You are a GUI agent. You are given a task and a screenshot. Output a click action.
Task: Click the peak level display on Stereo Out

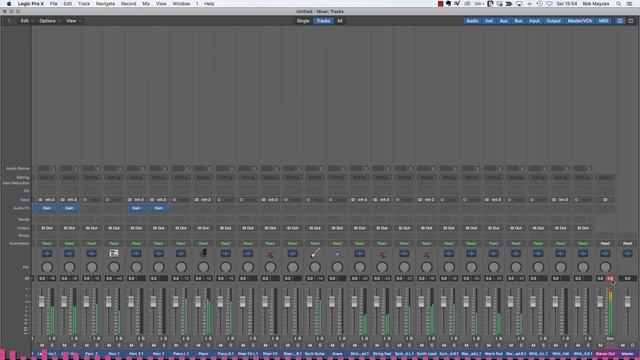coord(610,278)
